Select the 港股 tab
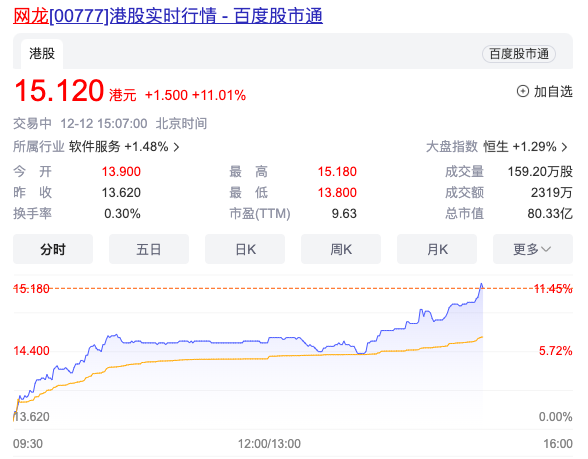This screenshot has height=459, width=588. pyautogui.click(x=42, y=54)
